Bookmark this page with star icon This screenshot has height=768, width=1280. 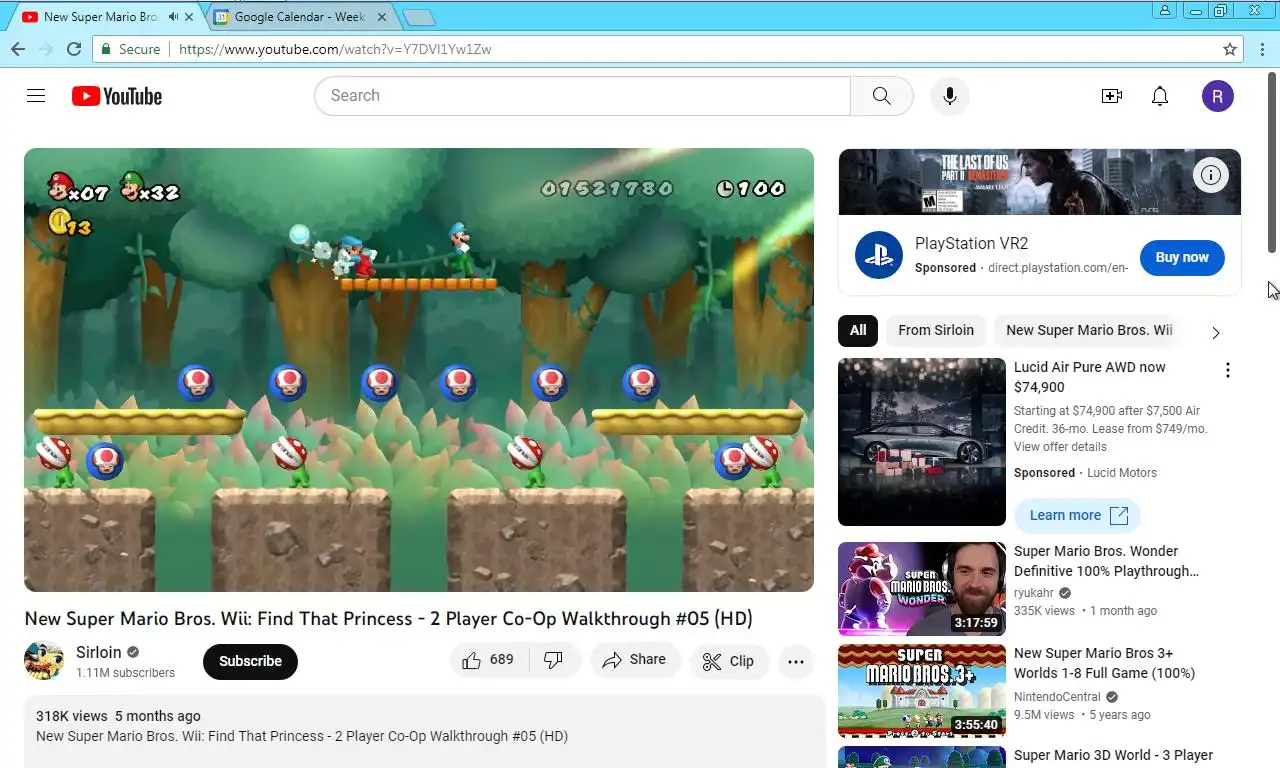tap(1230, 49)
